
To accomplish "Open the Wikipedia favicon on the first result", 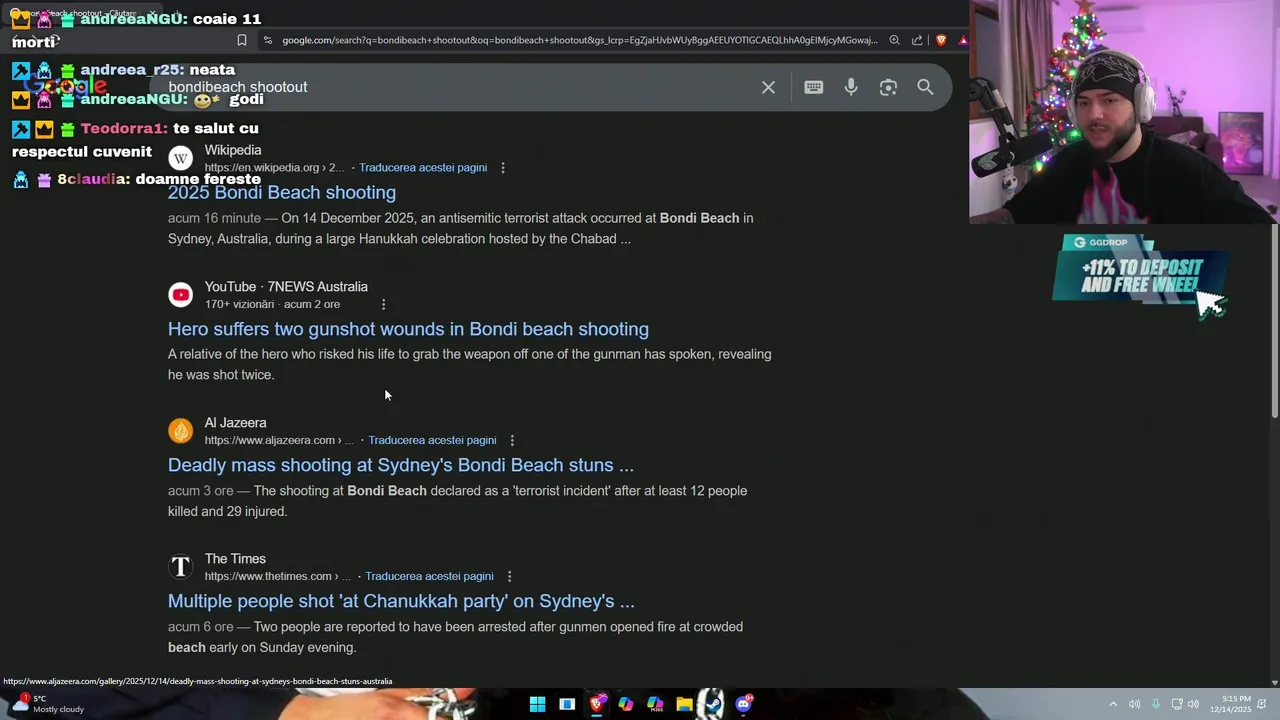I will (180, 158).
